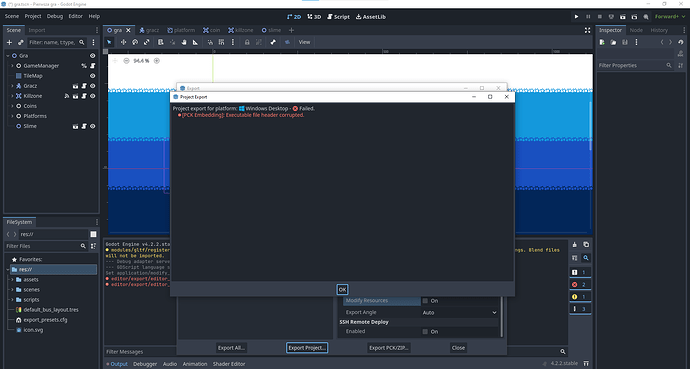Select the Rotate Mode tool
This screenshot has width=690, height=369.
coord(135,42)
